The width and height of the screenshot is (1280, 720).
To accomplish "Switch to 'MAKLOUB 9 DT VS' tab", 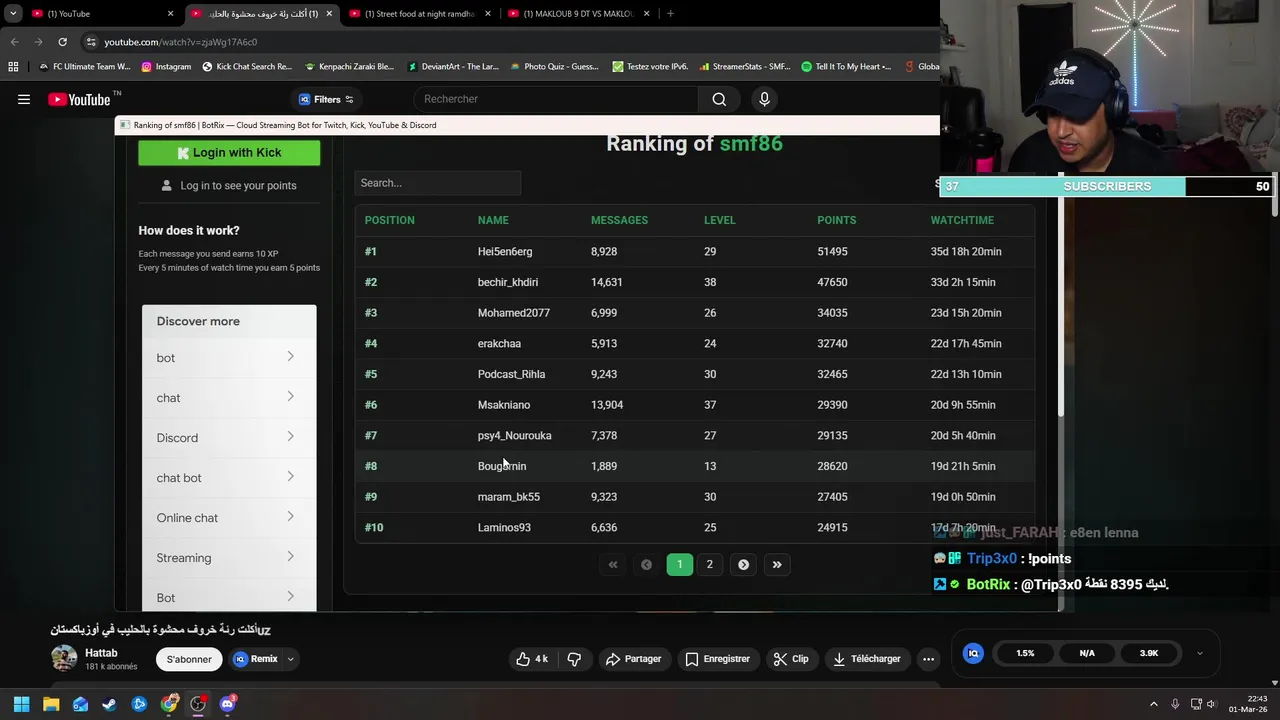I will pos(578,14).
